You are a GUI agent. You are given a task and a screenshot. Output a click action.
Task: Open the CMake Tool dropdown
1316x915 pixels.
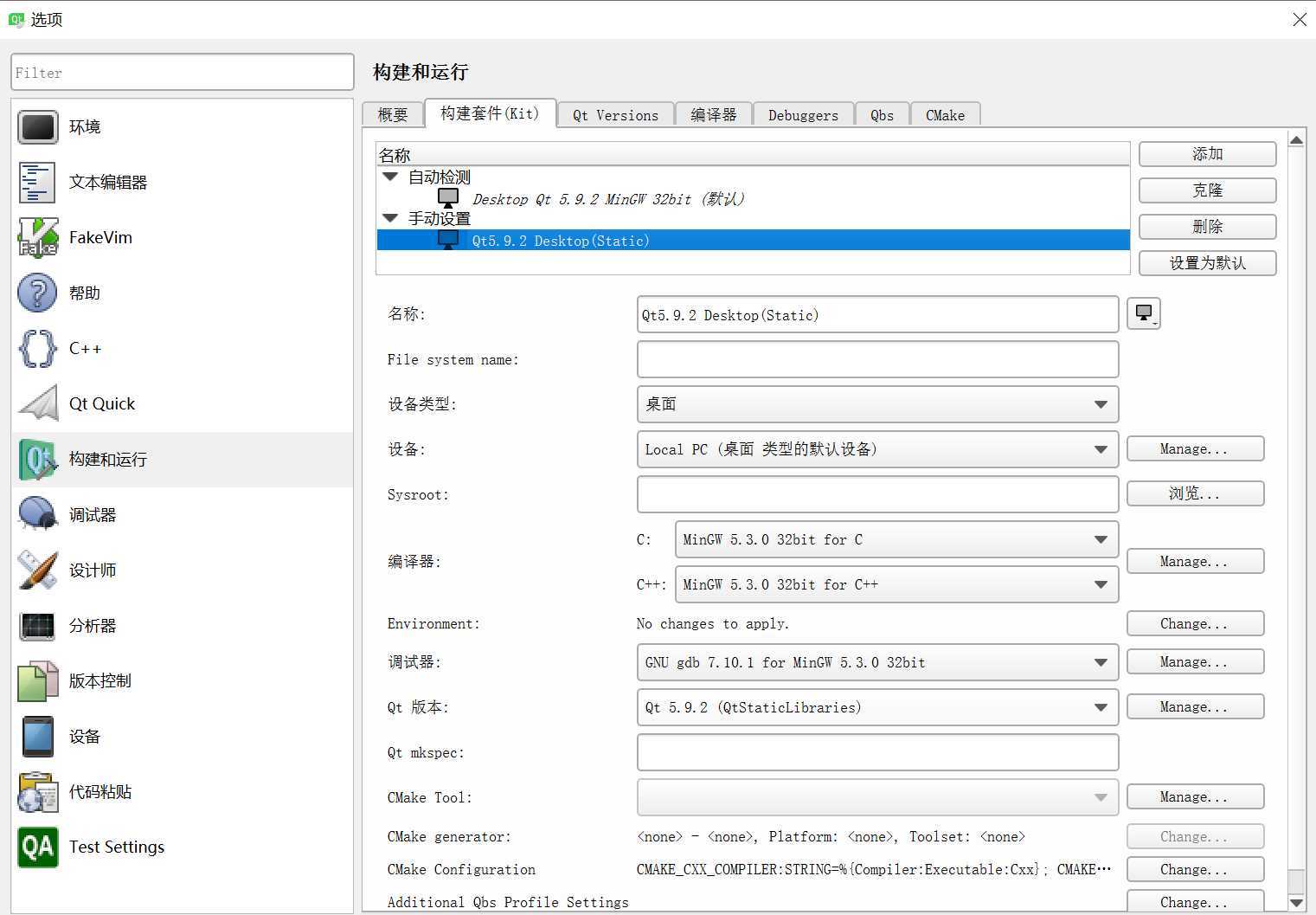tap(877, 797)
